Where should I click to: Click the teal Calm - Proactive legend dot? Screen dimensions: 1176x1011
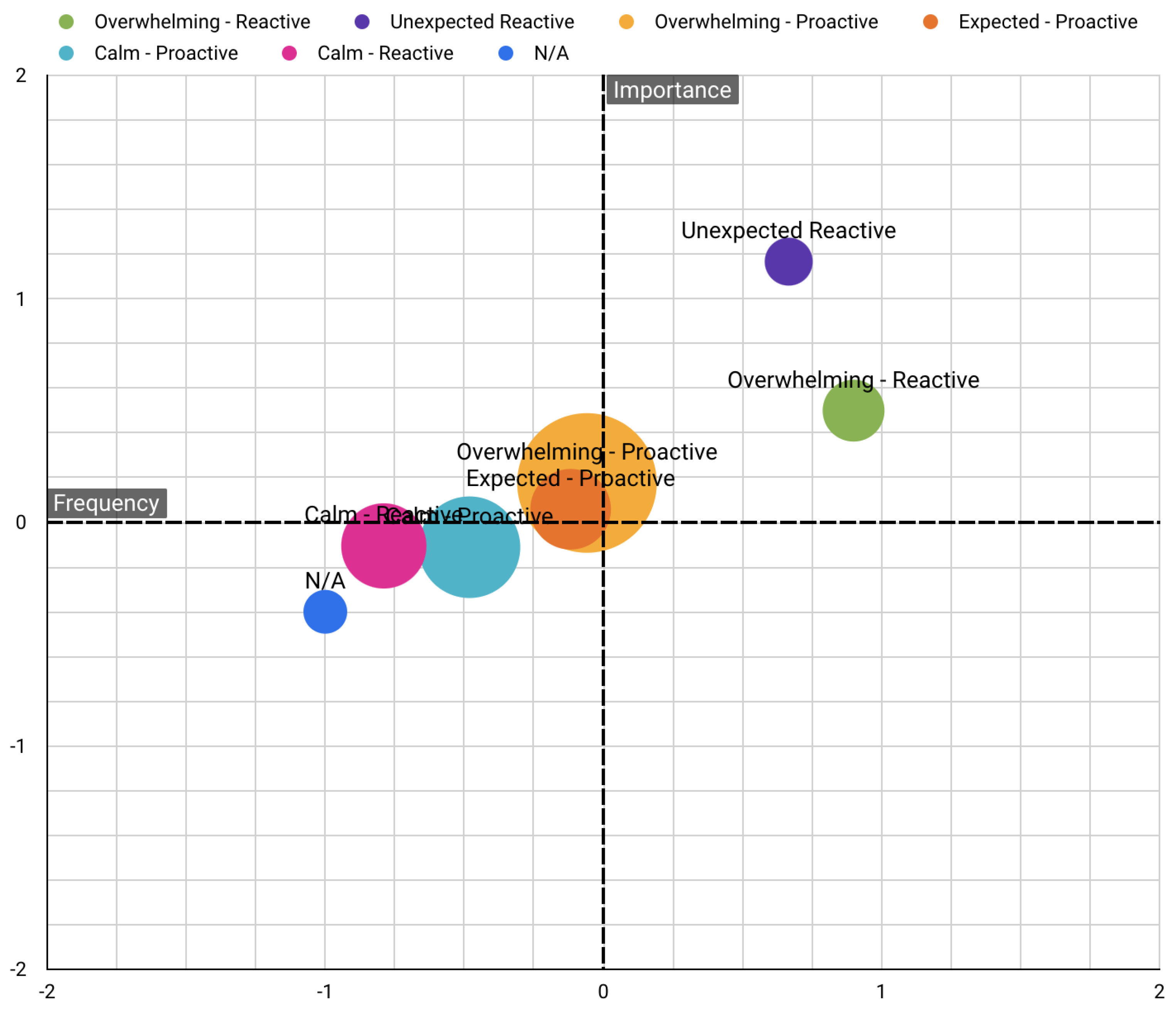click(66, 53)
